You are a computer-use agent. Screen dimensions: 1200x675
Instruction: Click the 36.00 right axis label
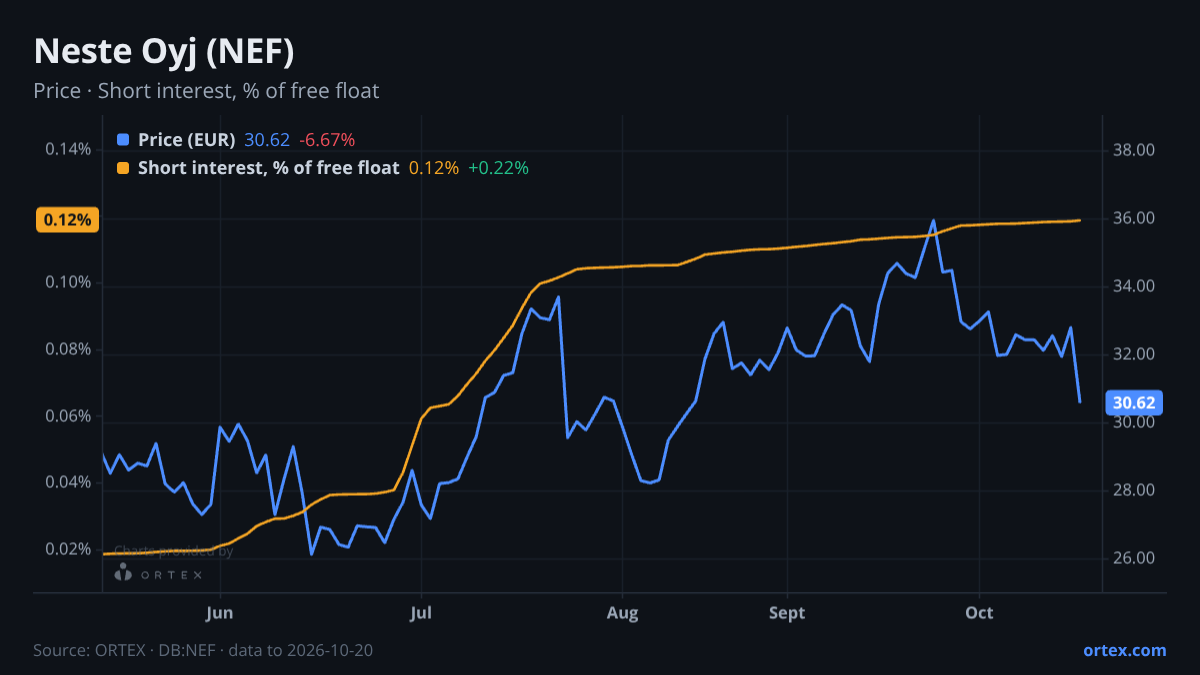(1134, 218)
